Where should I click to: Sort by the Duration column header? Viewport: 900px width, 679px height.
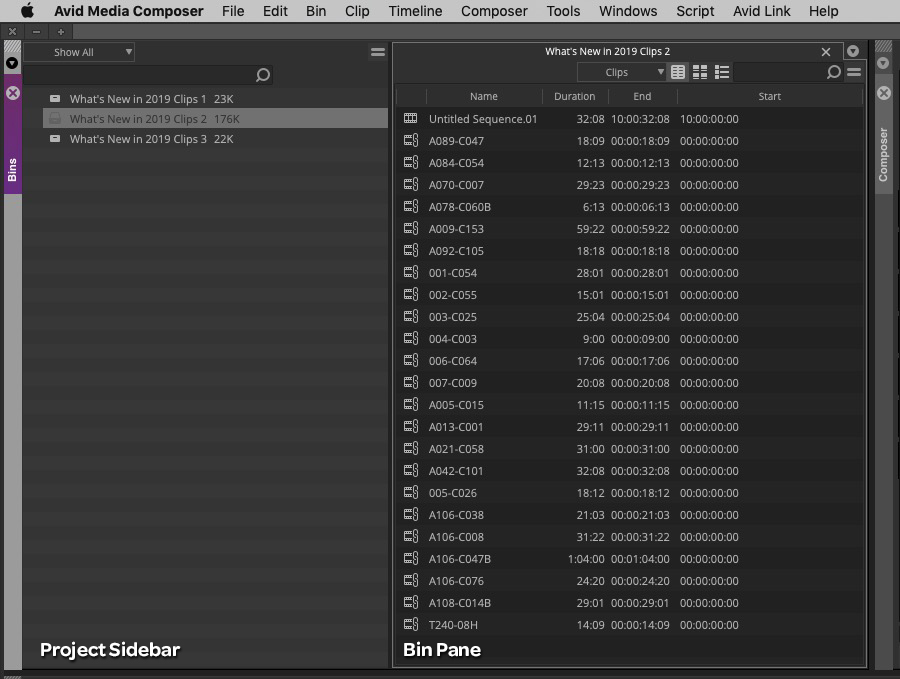click(x=574, y=96)
